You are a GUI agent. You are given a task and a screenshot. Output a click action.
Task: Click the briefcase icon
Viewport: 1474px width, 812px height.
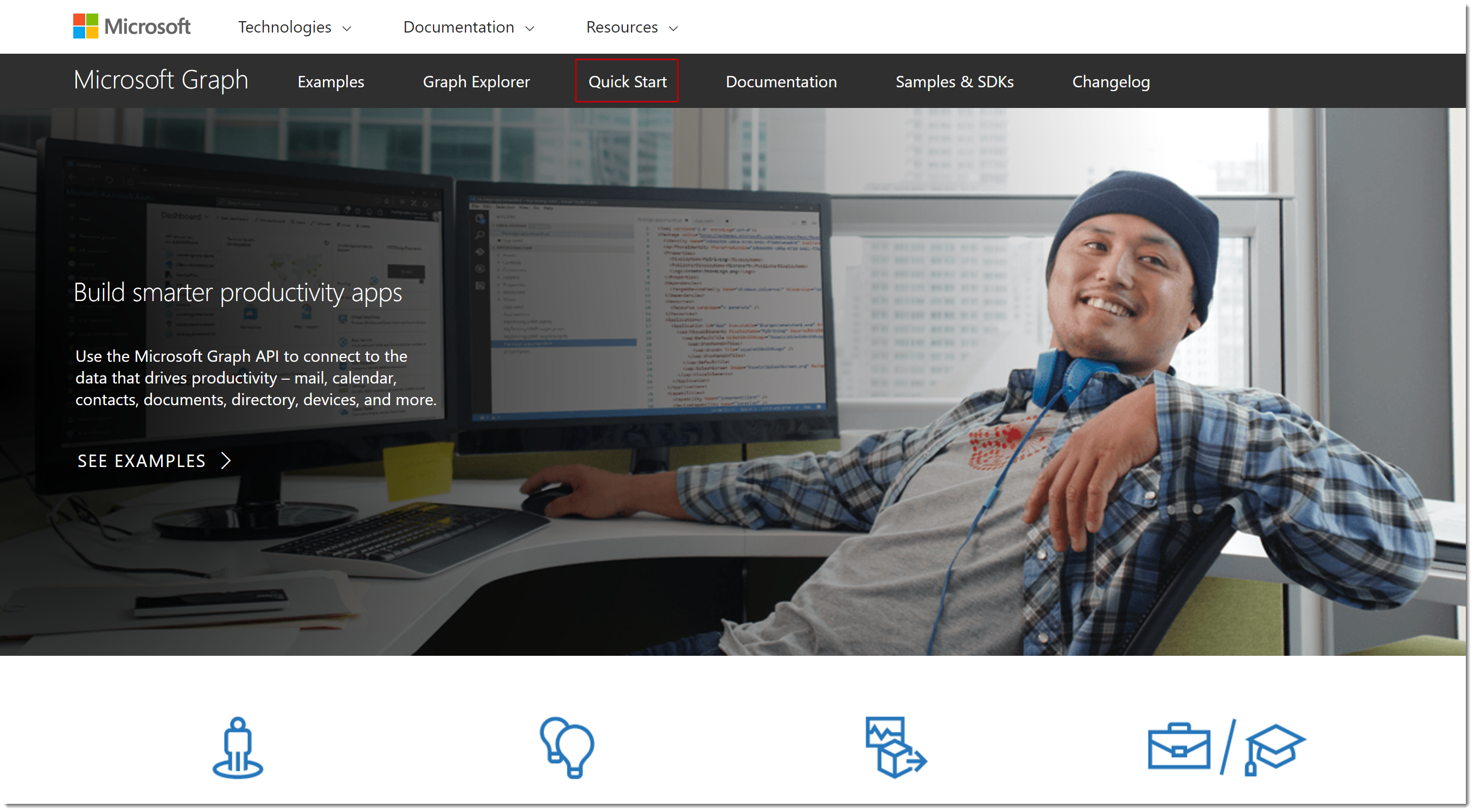pos(1179,747)
